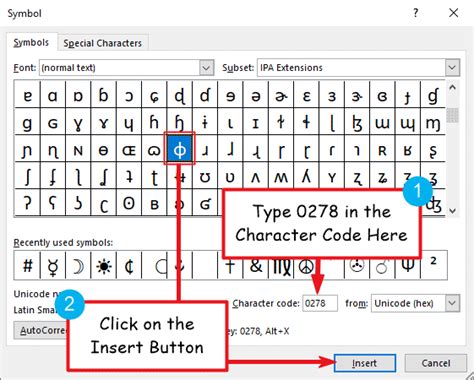Switch to the Special Characters tab

[x=103, y=43]
